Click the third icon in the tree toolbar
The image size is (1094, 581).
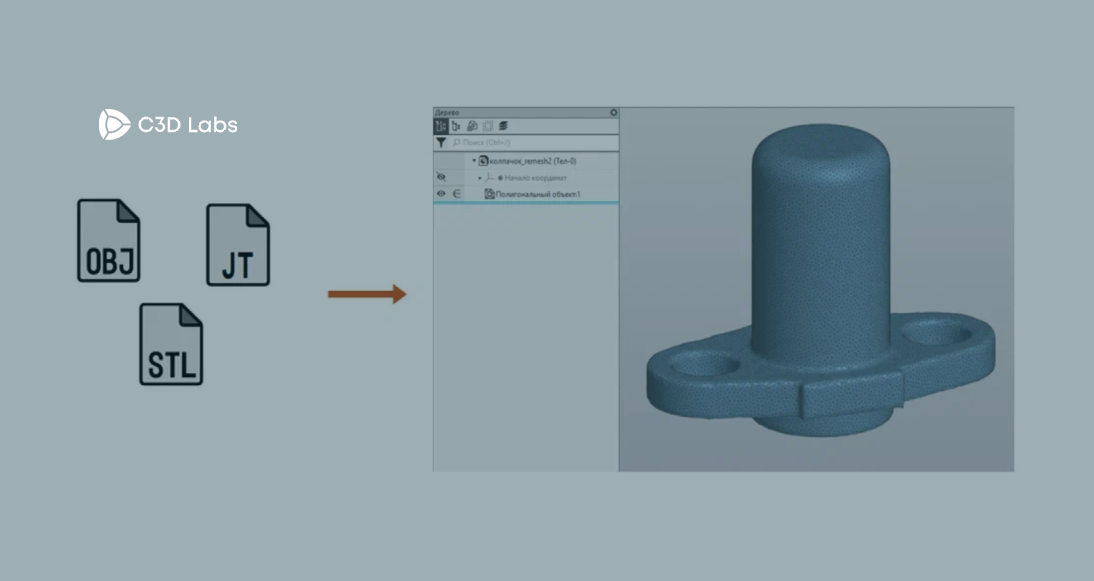[472, 126]
